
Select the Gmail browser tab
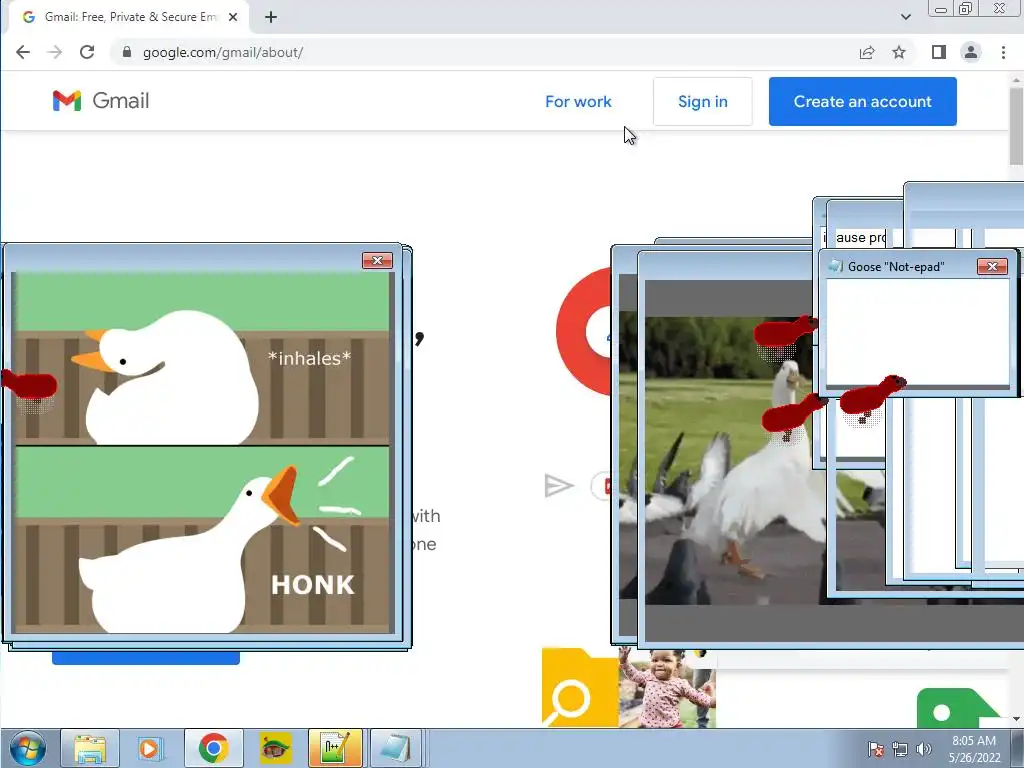pos(129,17)
